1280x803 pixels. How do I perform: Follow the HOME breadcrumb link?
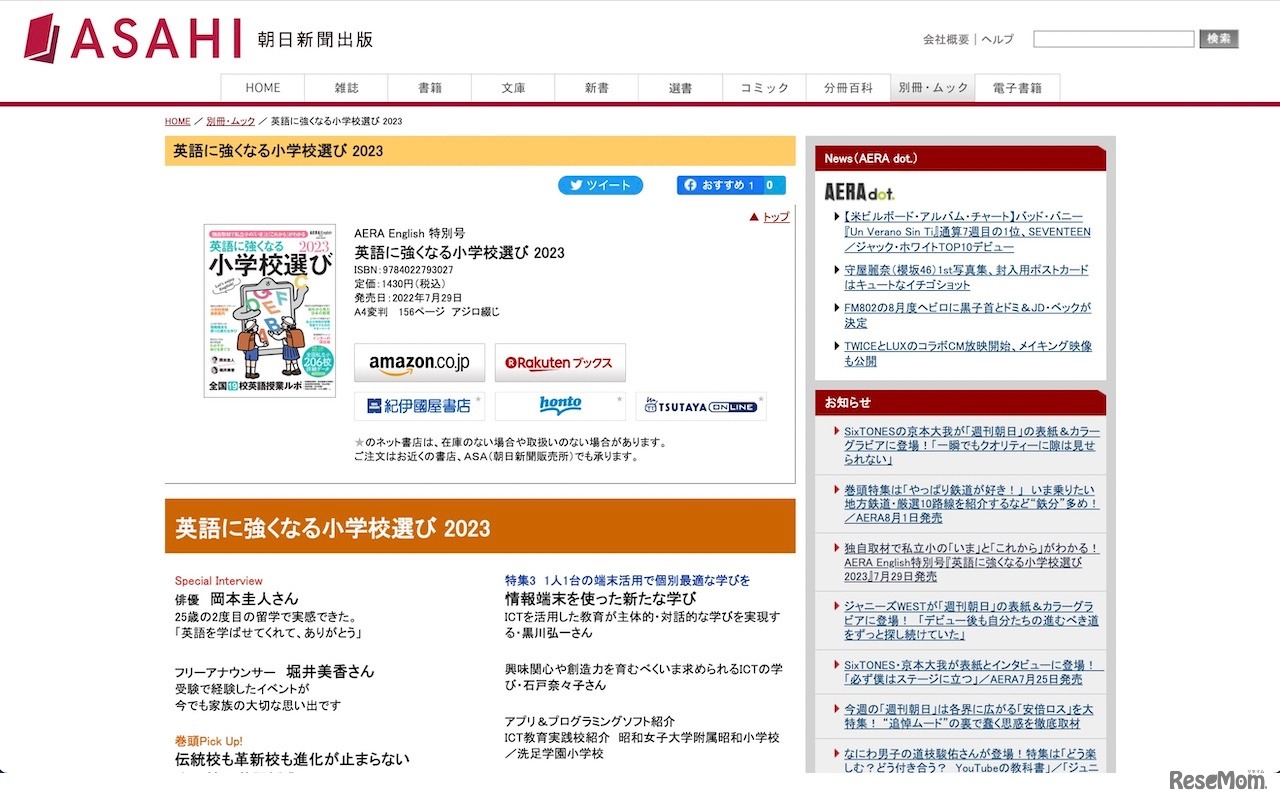tap(178, 121)
